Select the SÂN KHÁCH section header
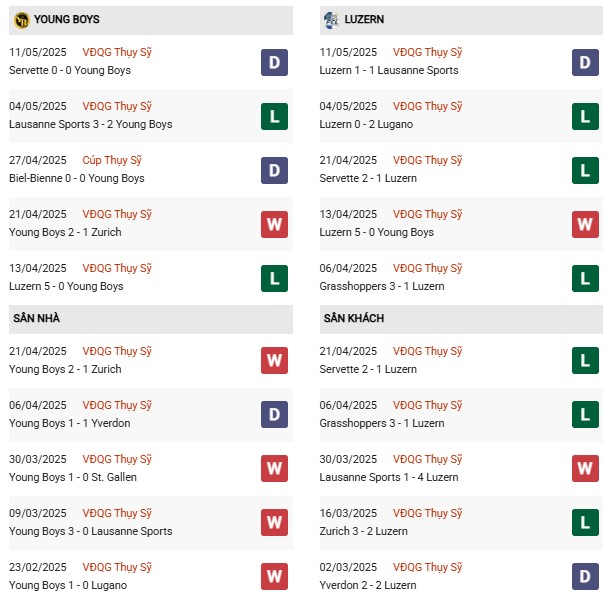The image size is (604, 599). pos(461,319)
